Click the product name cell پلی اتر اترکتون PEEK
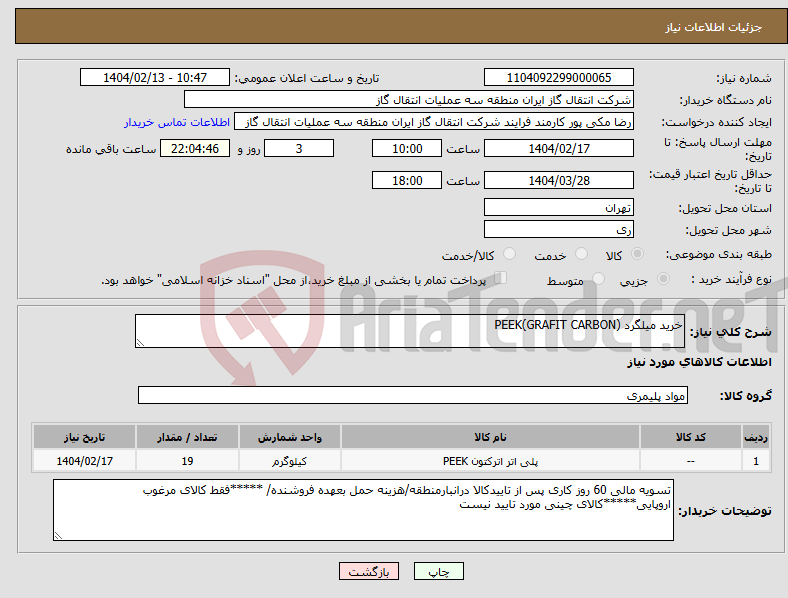The height and width of the screenshot is (598, 788). [490, 460]
